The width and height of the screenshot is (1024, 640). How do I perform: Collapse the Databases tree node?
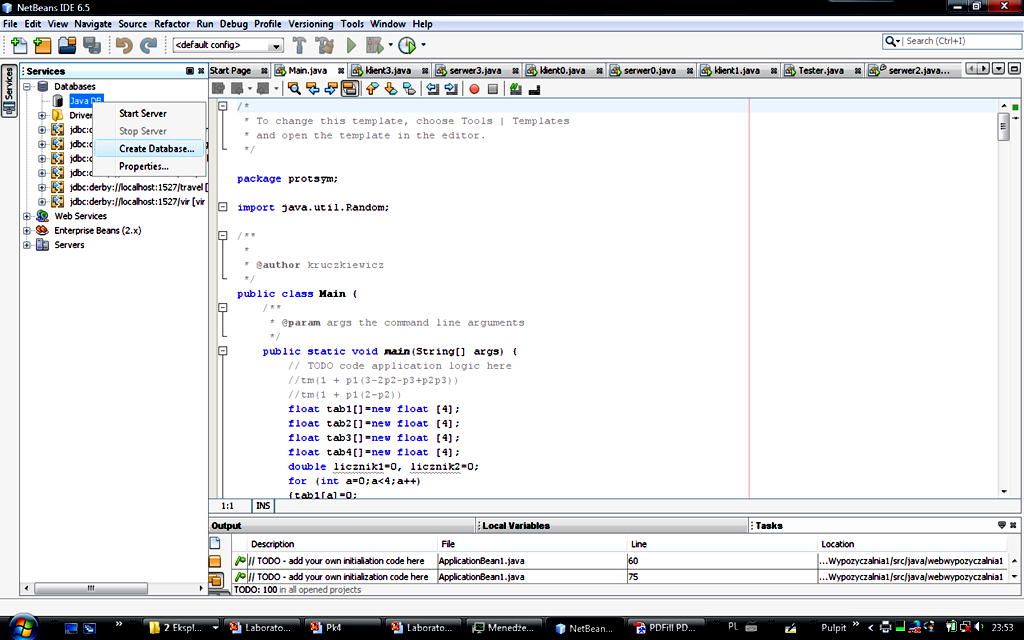click(x=27, y=86)
